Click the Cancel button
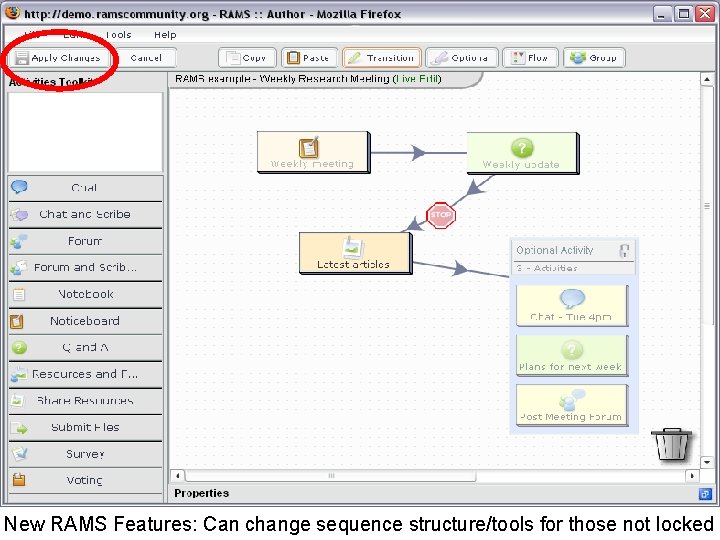Screen dimensions: 720x540 [x=146, y=58]
